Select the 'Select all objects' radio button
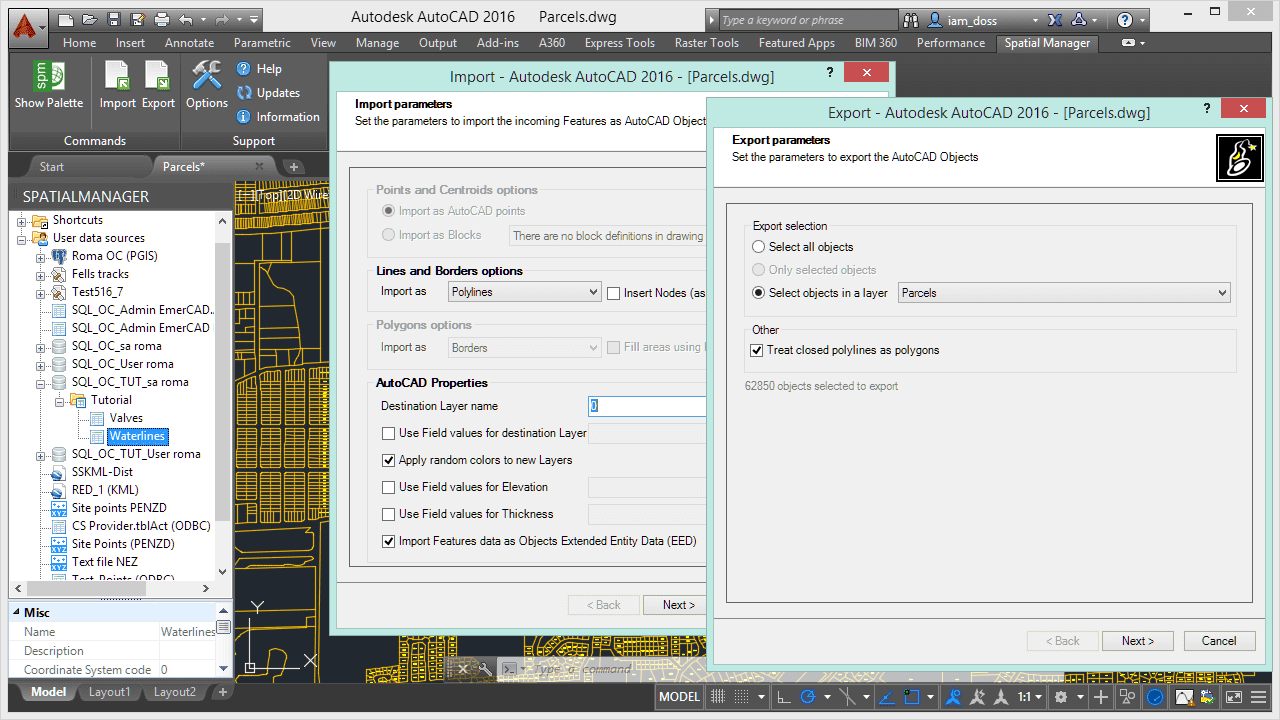Image resolution: width=1280 pixels, height=720 pixels. click(x=759, y=247)
